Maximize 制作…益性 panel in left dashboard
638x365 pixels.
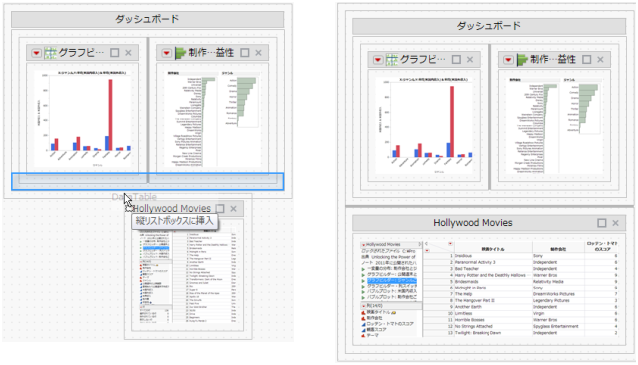coord(245,53)
